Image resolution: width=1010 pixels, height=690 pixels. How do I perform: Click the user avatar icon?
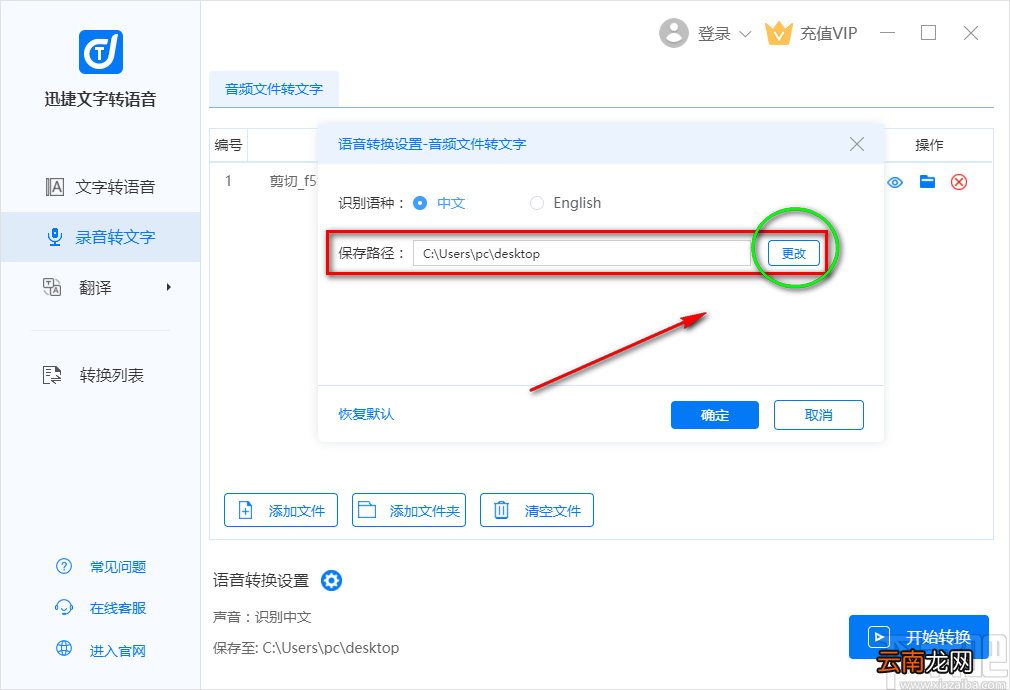(674, 33)
